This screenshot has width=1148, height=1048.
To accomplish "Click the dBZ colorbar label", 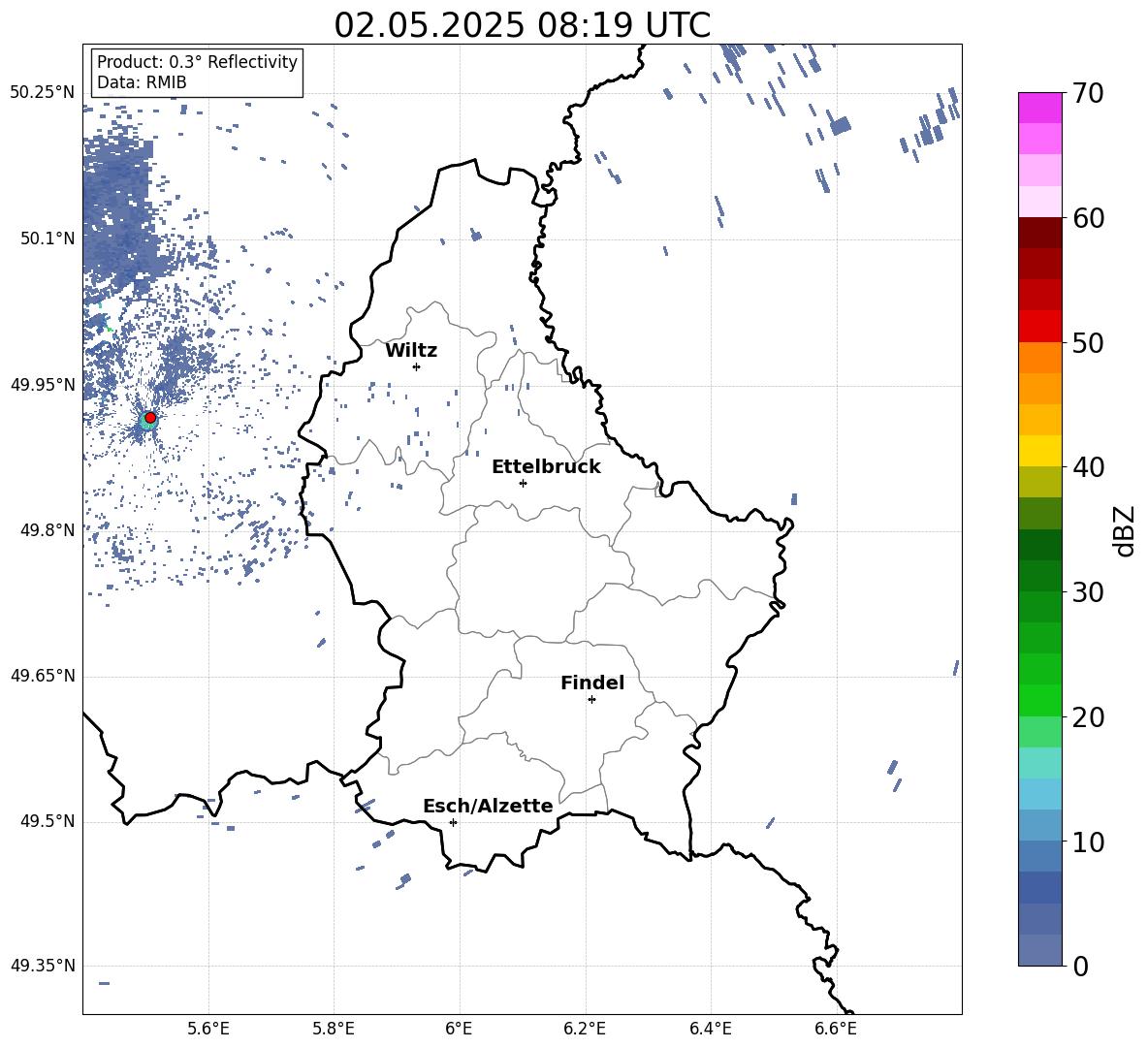I will [1124, 530].
